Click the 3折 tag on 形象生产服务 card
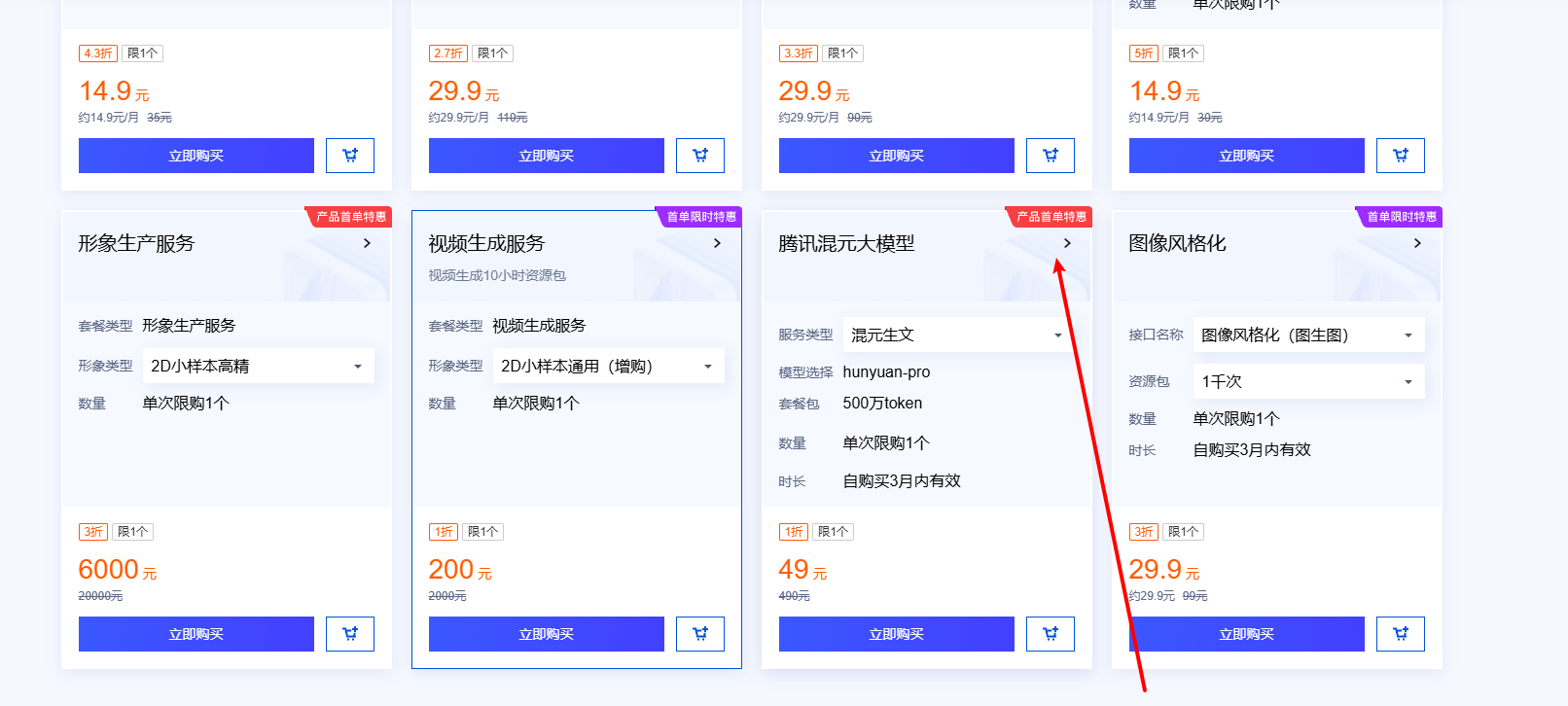Screen dimensions: 1568x706 pyautogui.click(x=92, y=532)
